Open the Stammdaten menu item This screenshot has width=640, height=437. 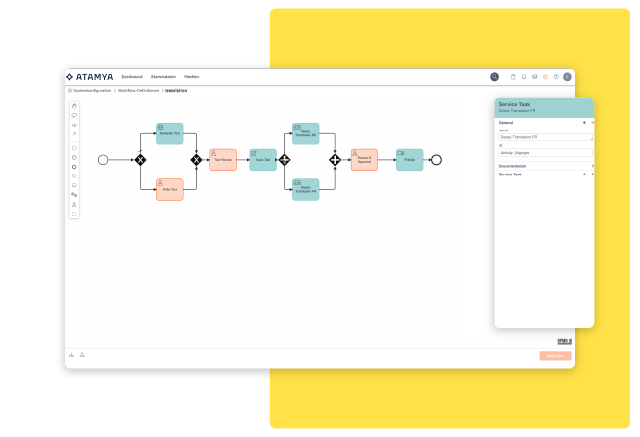pyautogui.click(x=163, y=77)
